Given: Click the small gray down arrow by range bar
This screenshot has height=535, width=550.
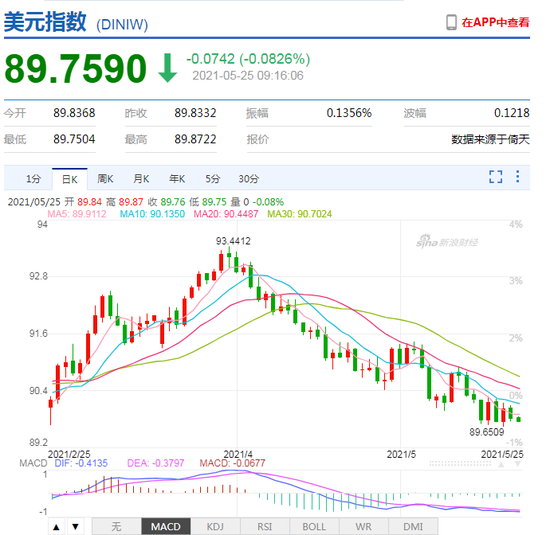Looking at the screenshot, I should 517,464.
